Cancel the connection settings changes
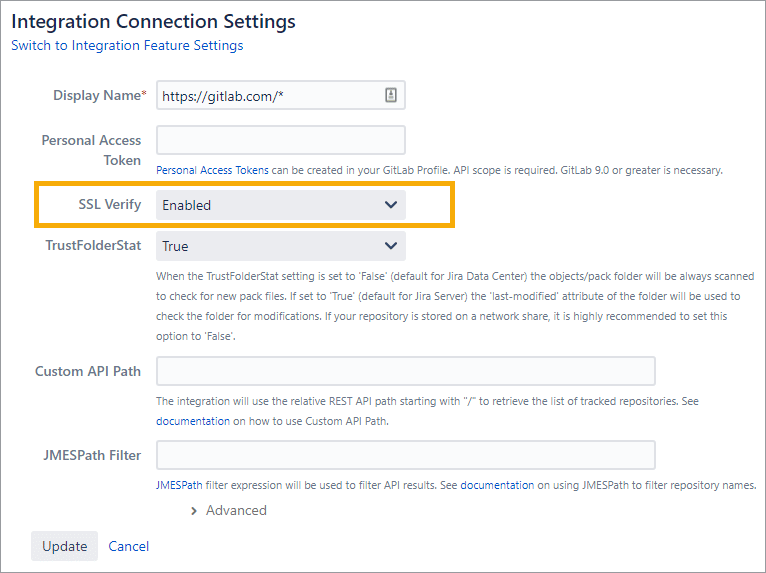The width and height of the screenshot is (766, 573). pyautogui.click(x=129, y=546)
